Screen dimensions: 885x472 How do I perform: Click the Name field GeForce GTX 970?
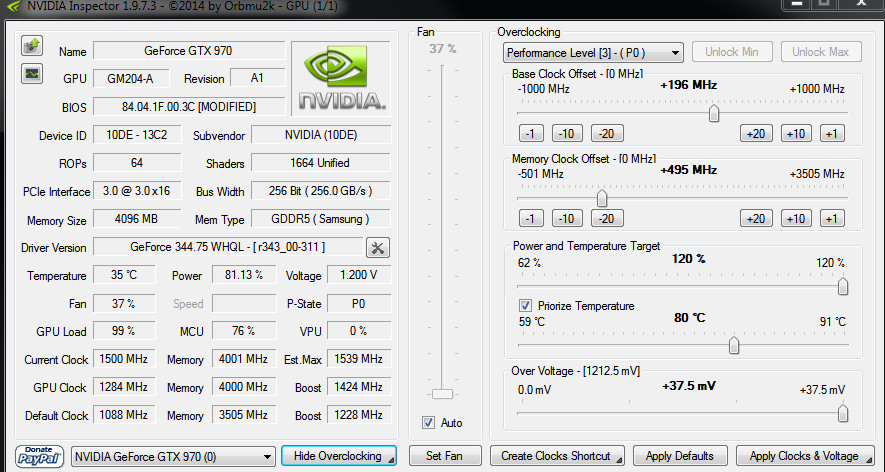tap(189, 51)
